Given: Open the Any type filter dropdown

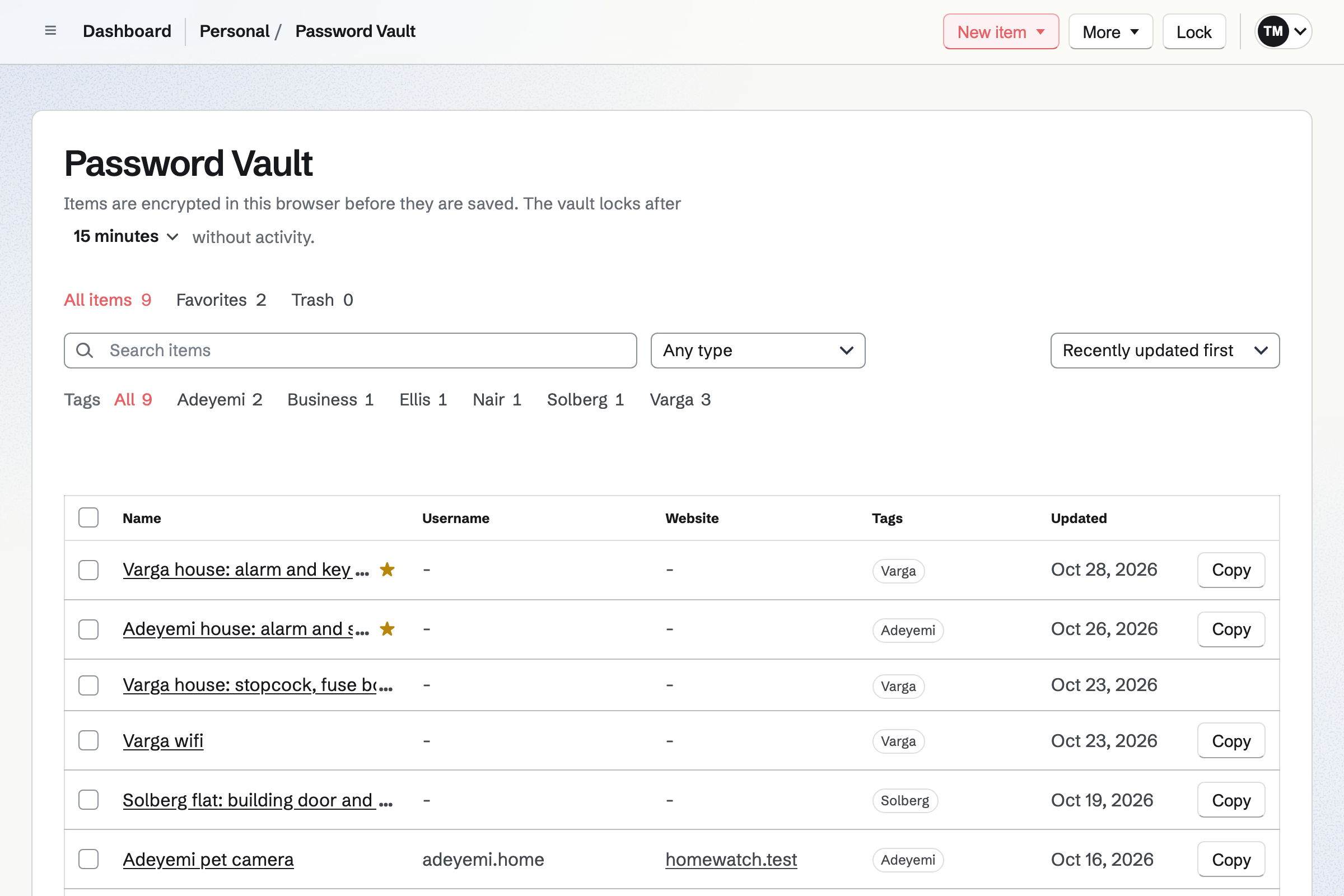Looking at the screenshot, I should (758, 351).
